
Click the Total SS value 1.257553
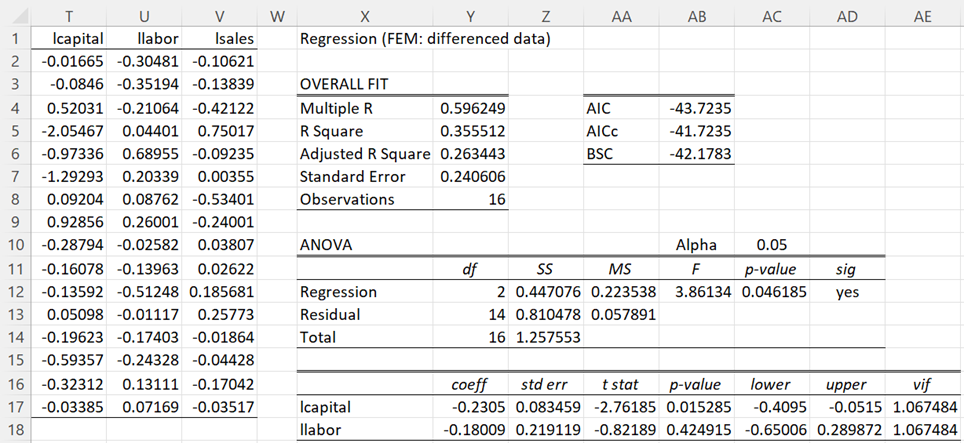pos(548,337)
